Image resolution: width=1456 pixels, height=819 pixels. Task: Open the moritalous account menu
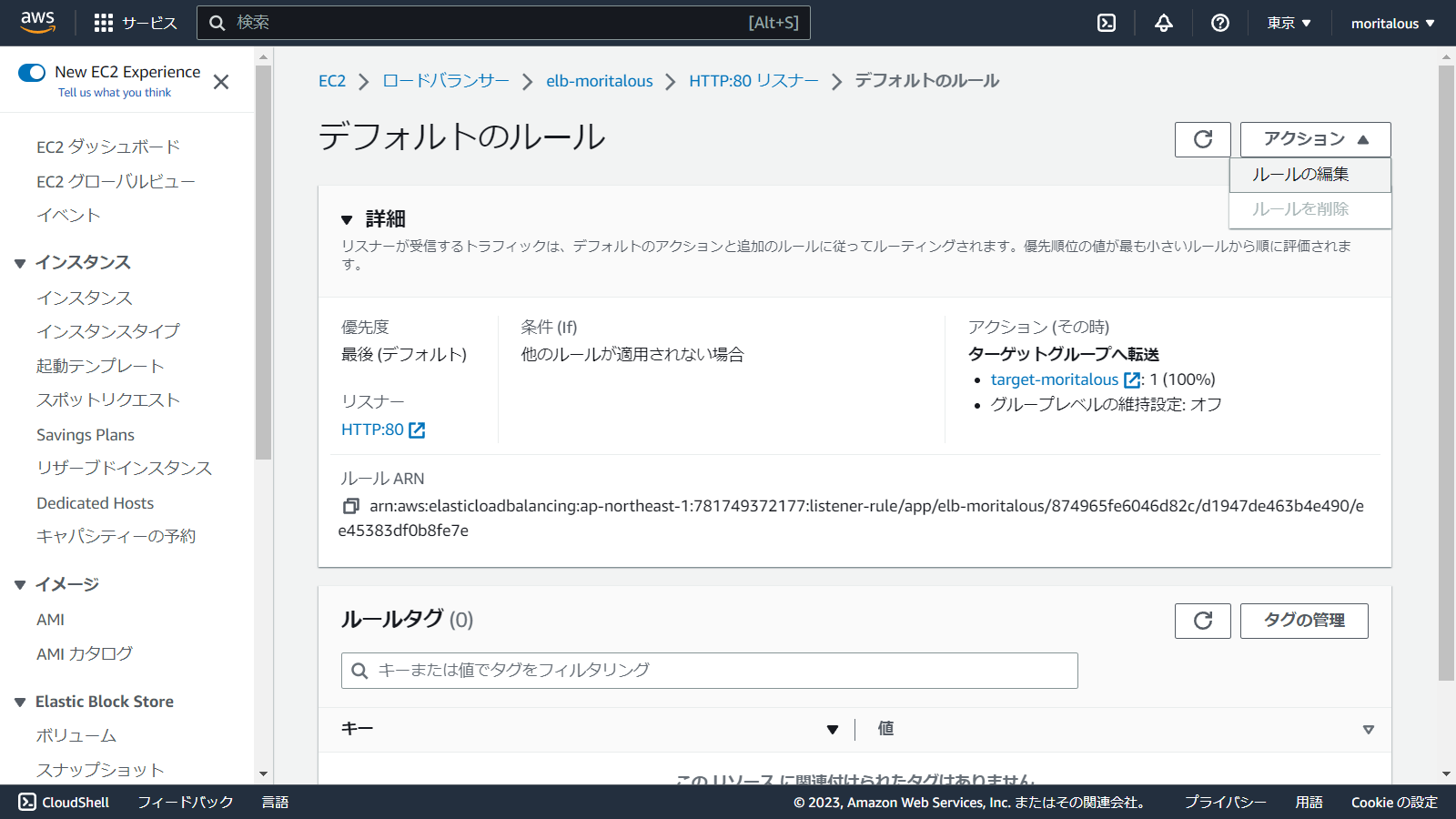point(1391,23)
